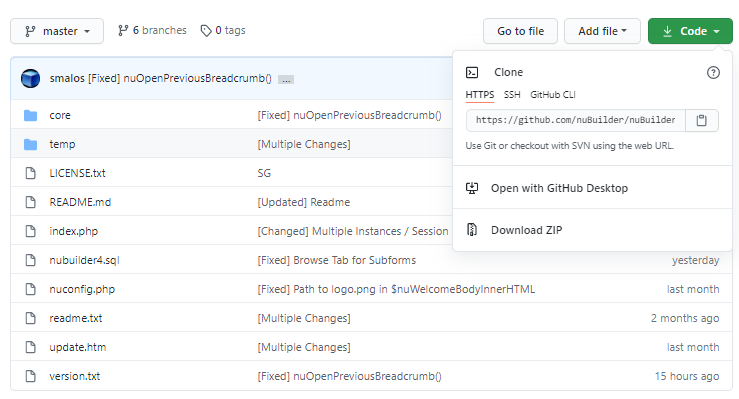739x399 pixels.
Task: Open the SG commit message
Action: (x=264, y=173)
